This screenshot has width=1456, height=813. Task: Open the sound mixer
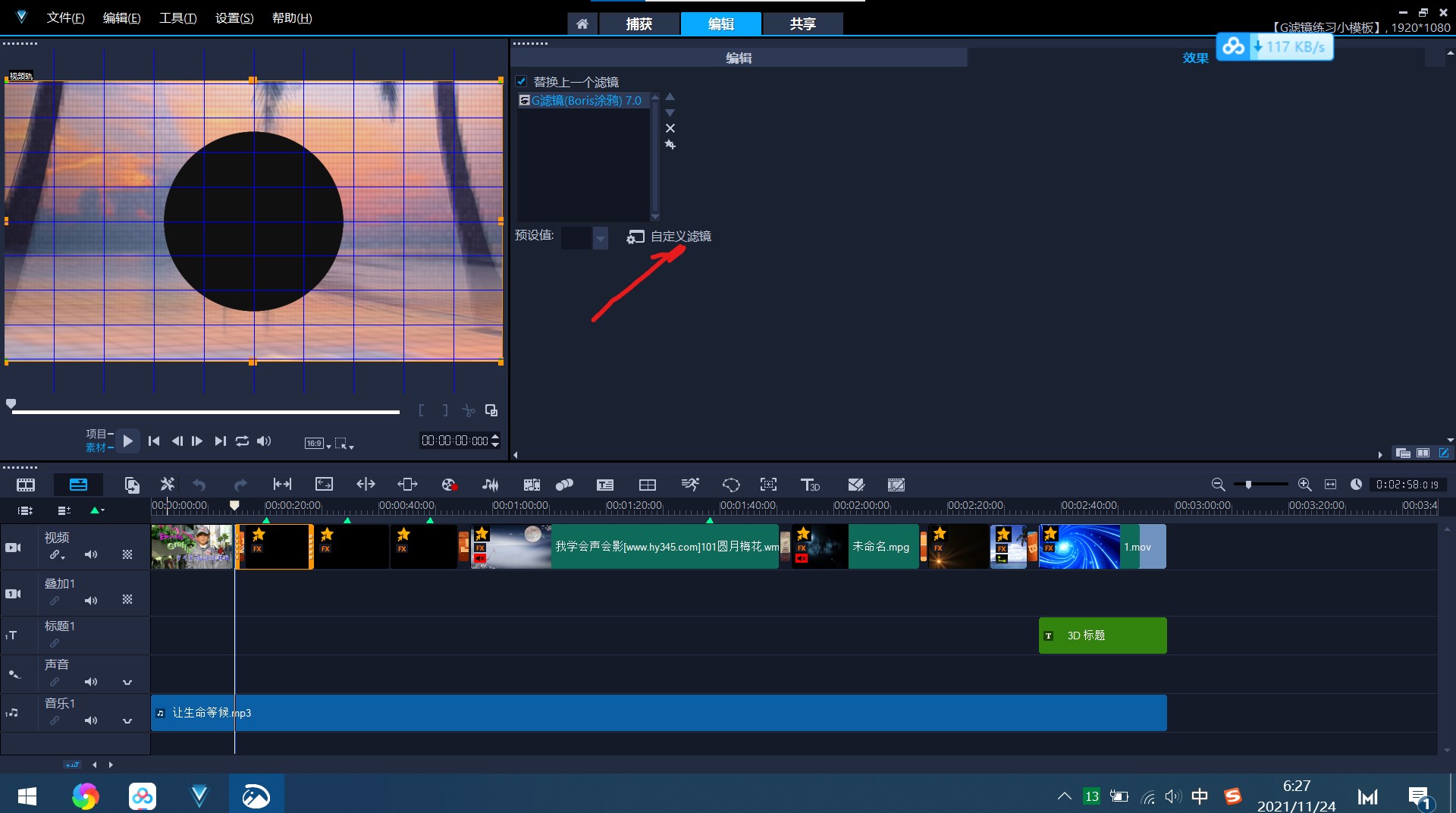tap(491, 485)
